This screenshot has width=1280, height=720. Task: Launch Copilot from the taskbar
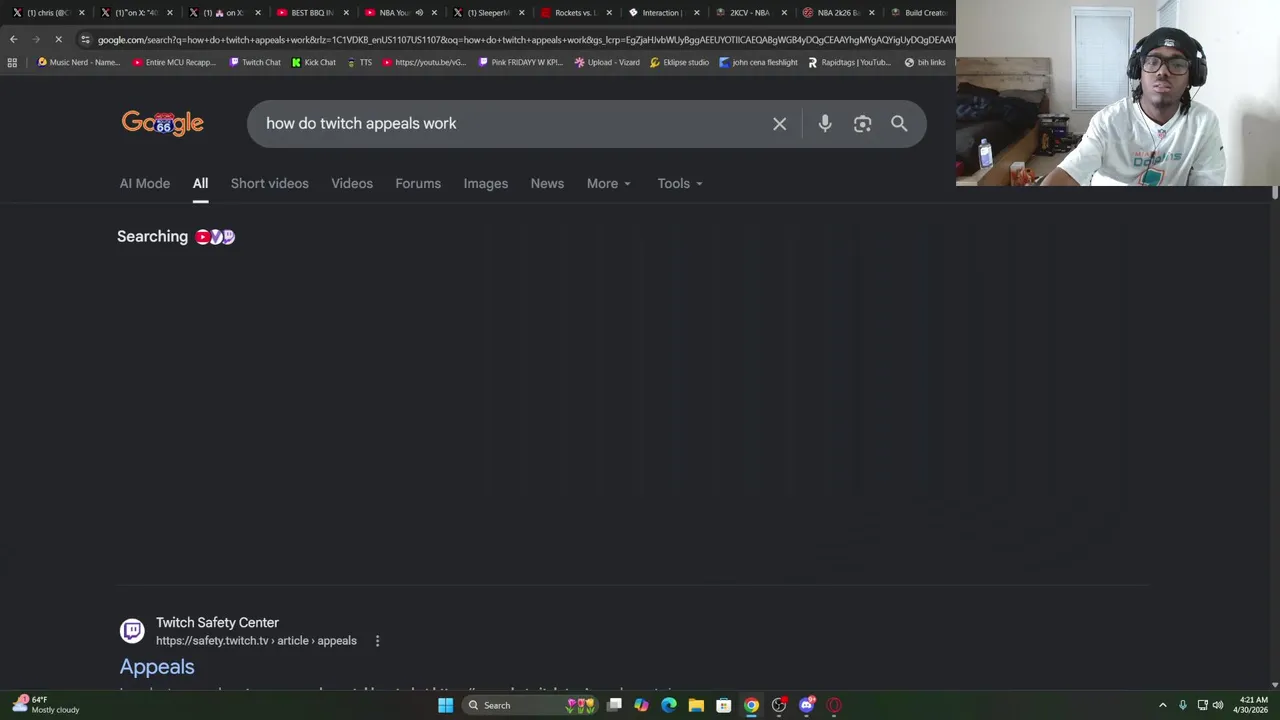pyautogui.click(x=641, y=705)
